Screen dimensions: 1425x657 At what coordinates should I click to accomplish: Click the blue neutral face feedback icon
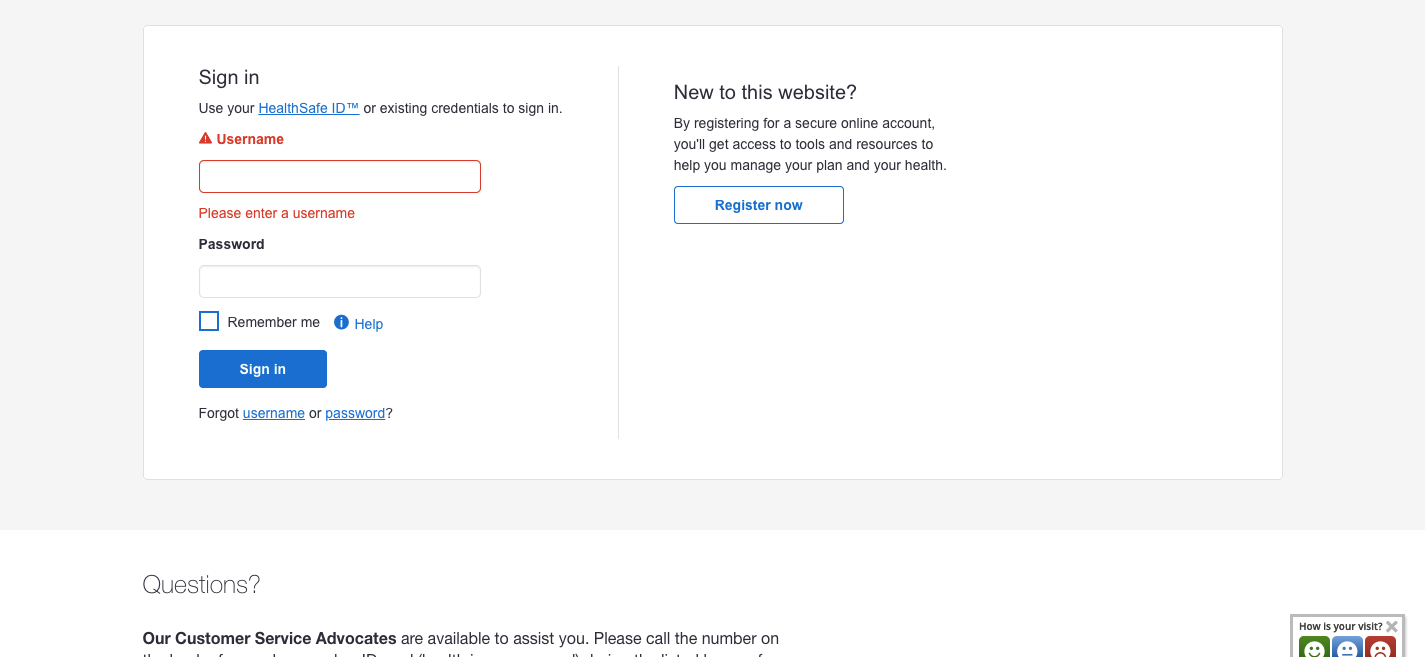(1347, 648)
